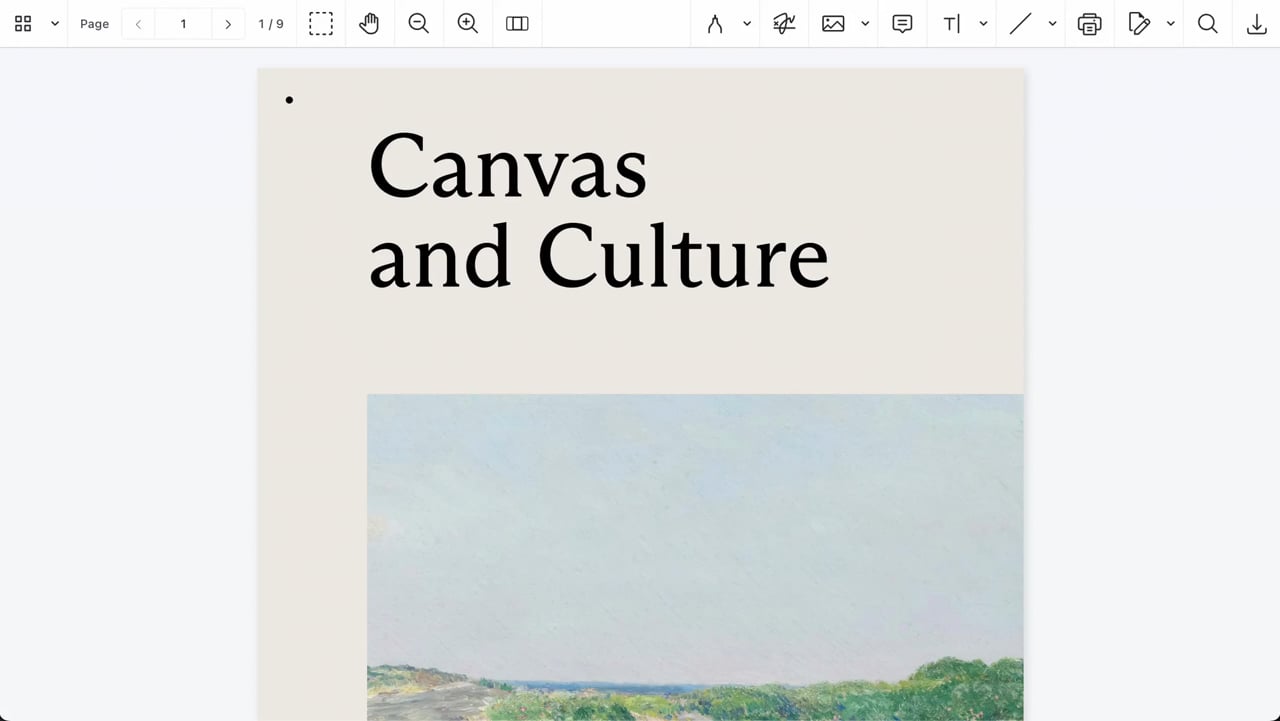Go to the next page
This screenshot has height=721, width=1280.
tap(228, 24)
